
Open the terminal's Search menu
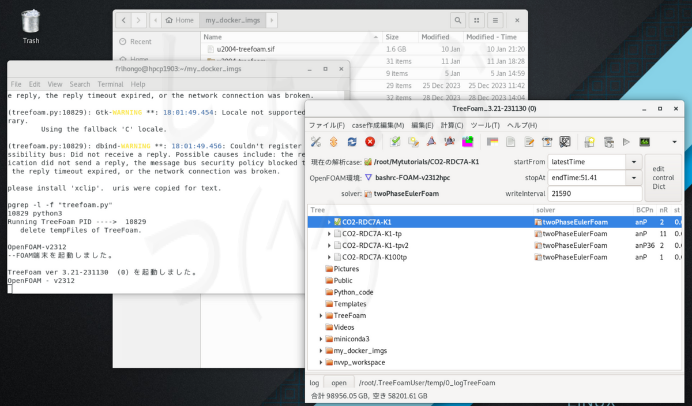tap(80, 84)
